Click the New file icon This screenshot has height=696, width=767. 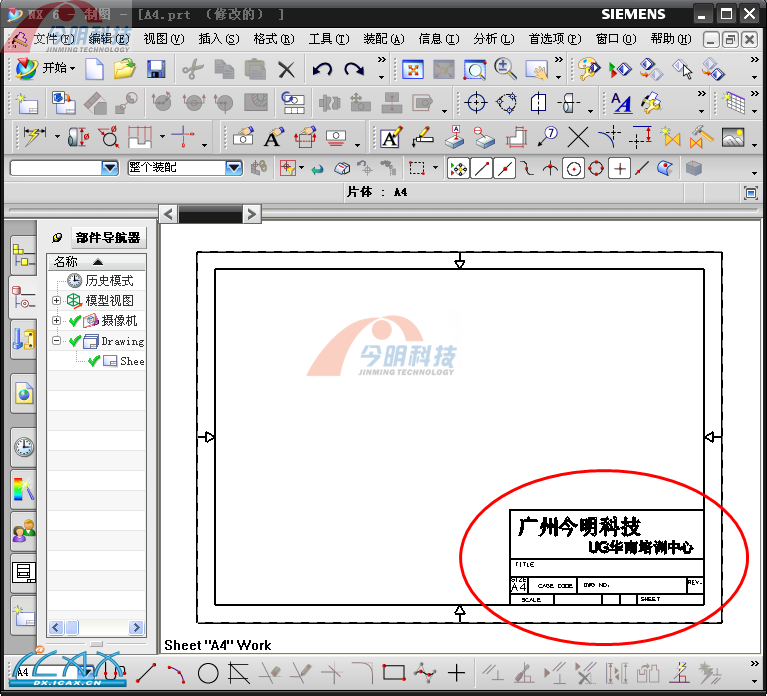coord(94,69)
